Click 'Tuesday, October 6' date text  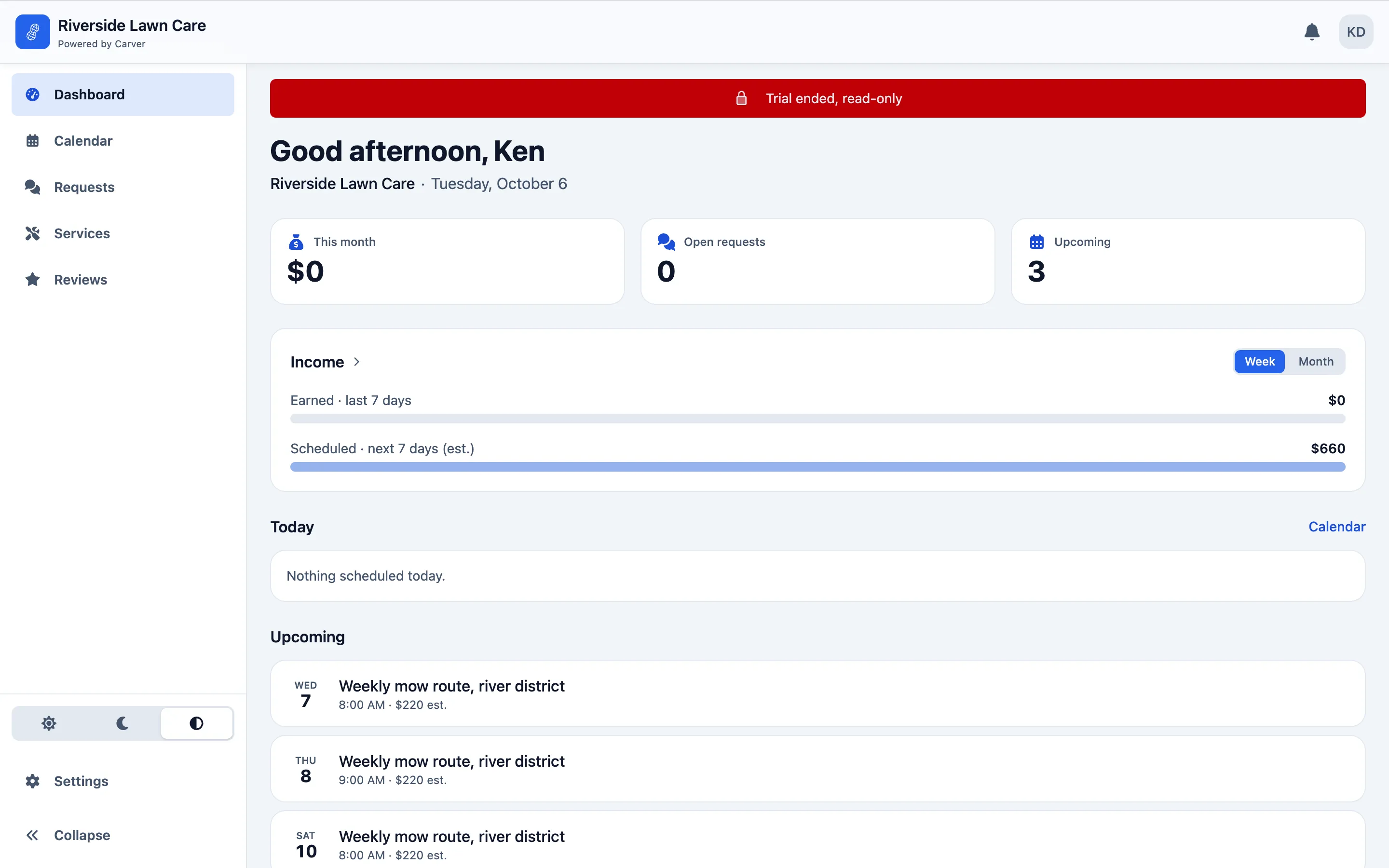click(499, 184)
